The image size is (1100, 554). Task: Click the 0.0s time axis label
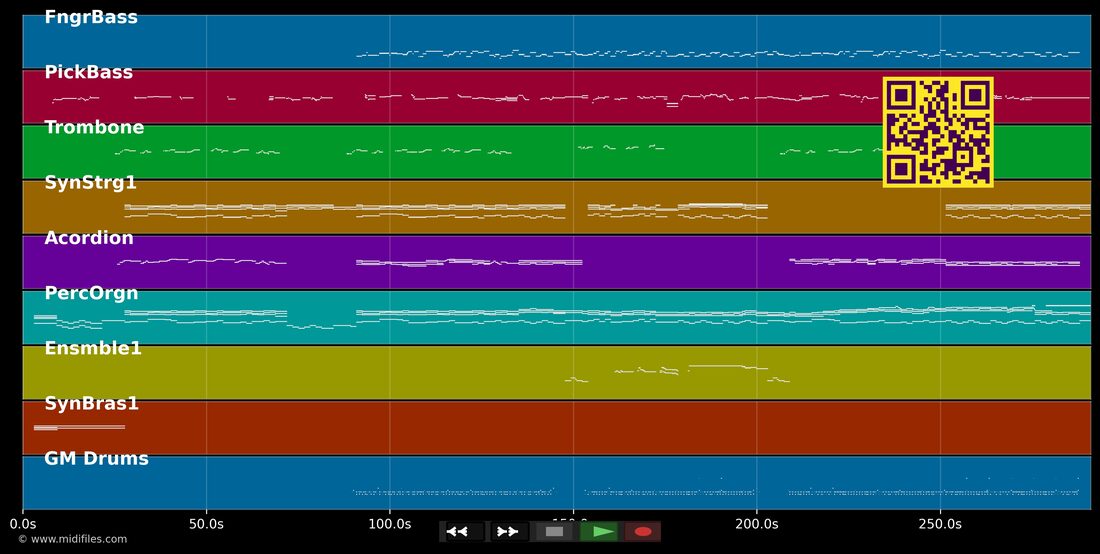[23, 524]
